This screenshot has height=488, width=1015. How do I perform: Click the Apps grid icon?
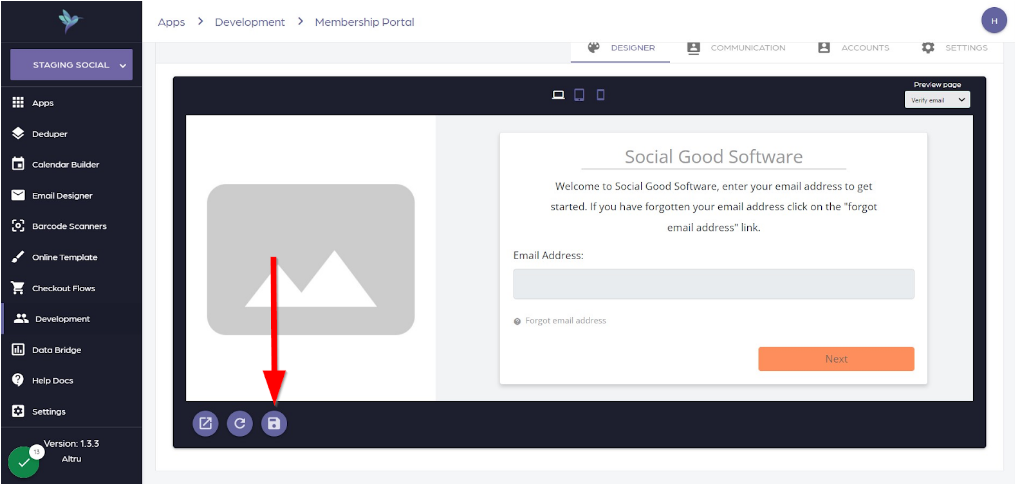click(x=18, y=103)
